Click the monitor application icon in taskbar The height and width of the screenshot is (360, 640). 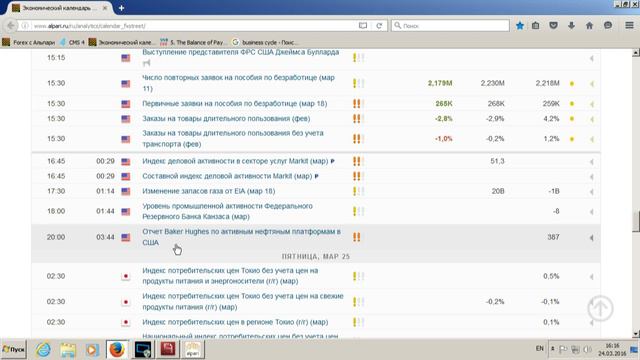(143, 350)
